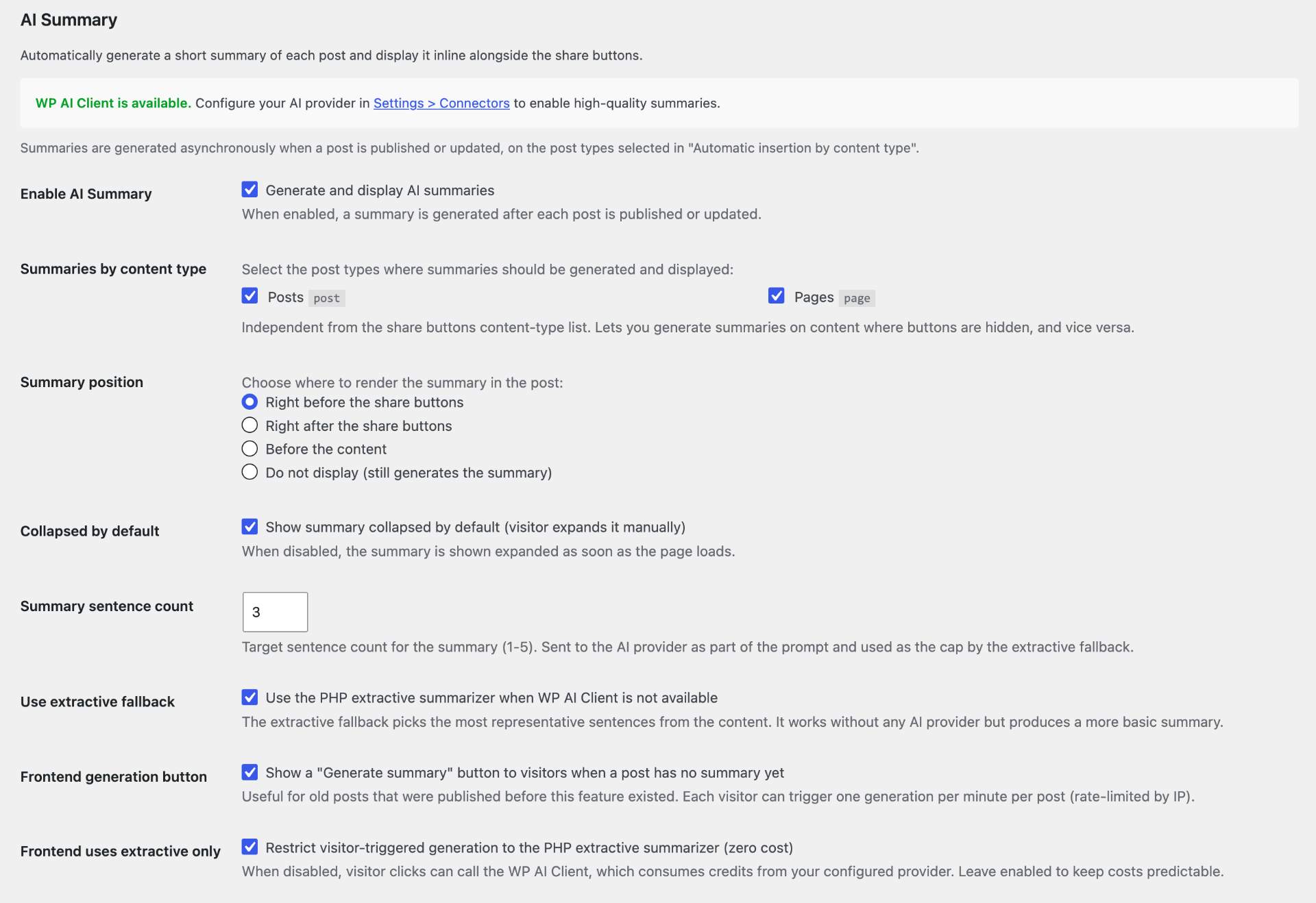Open the Settings > Connectors link
This screenshot has width=1316, height=903.
coord(441,103)
